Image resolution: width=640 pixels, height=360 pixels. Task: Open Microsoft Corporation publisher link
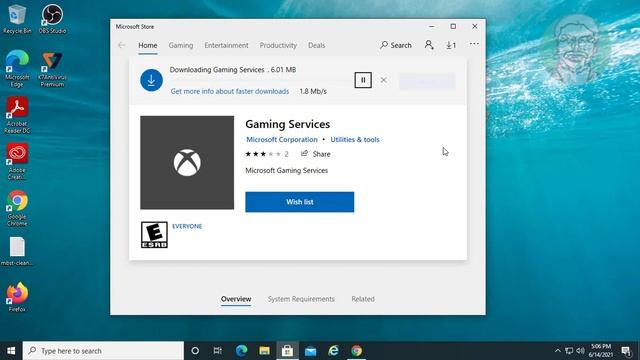click(282, 140)
